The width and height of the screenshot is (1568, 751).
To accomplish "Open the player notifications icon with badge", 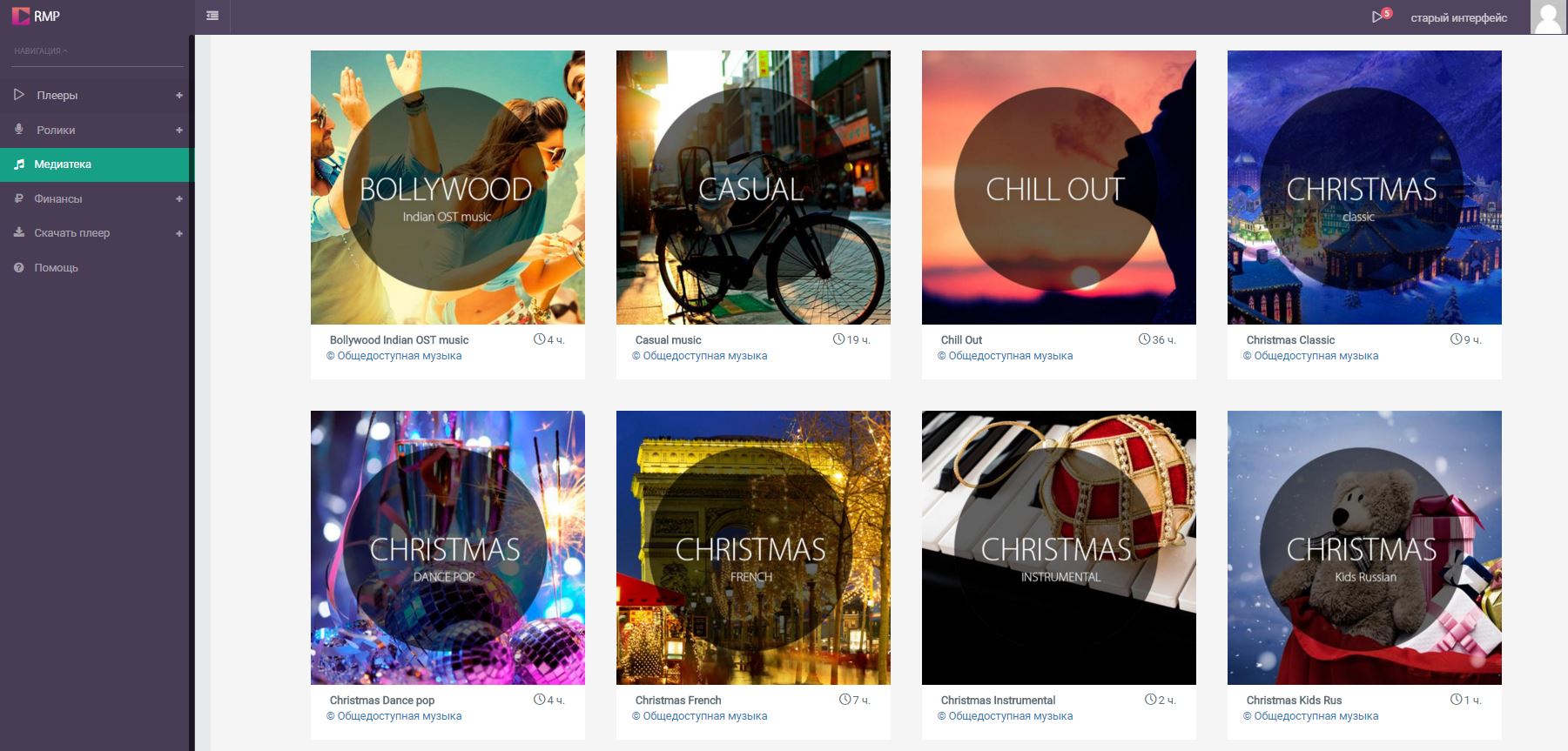I will coord(1381,16).
